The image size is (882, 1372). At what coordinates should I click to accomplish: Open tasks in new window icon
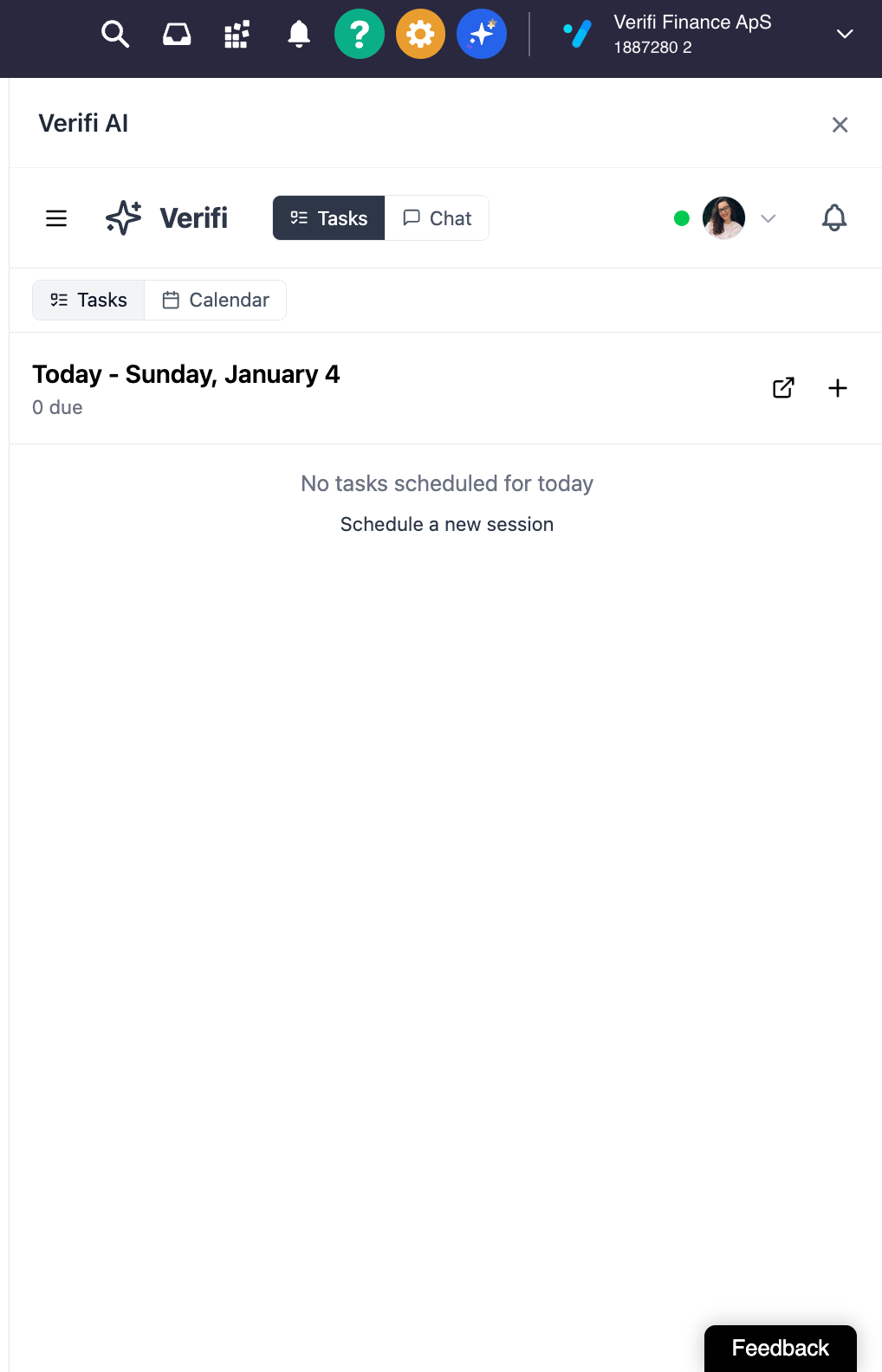(x=783, y=388)
